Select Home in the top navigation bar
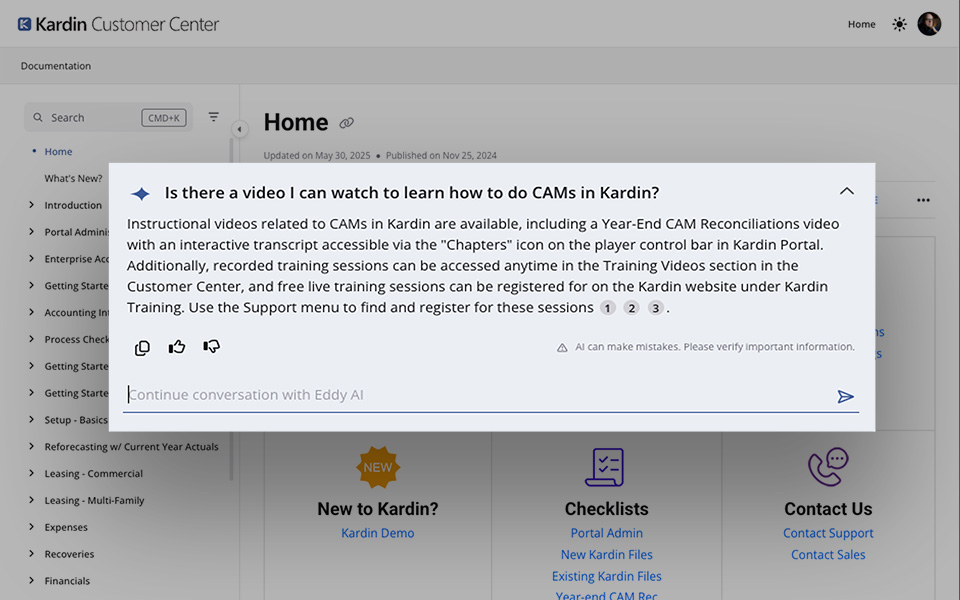This screenshot has width=960, height=600. click(x=861, y=23)
